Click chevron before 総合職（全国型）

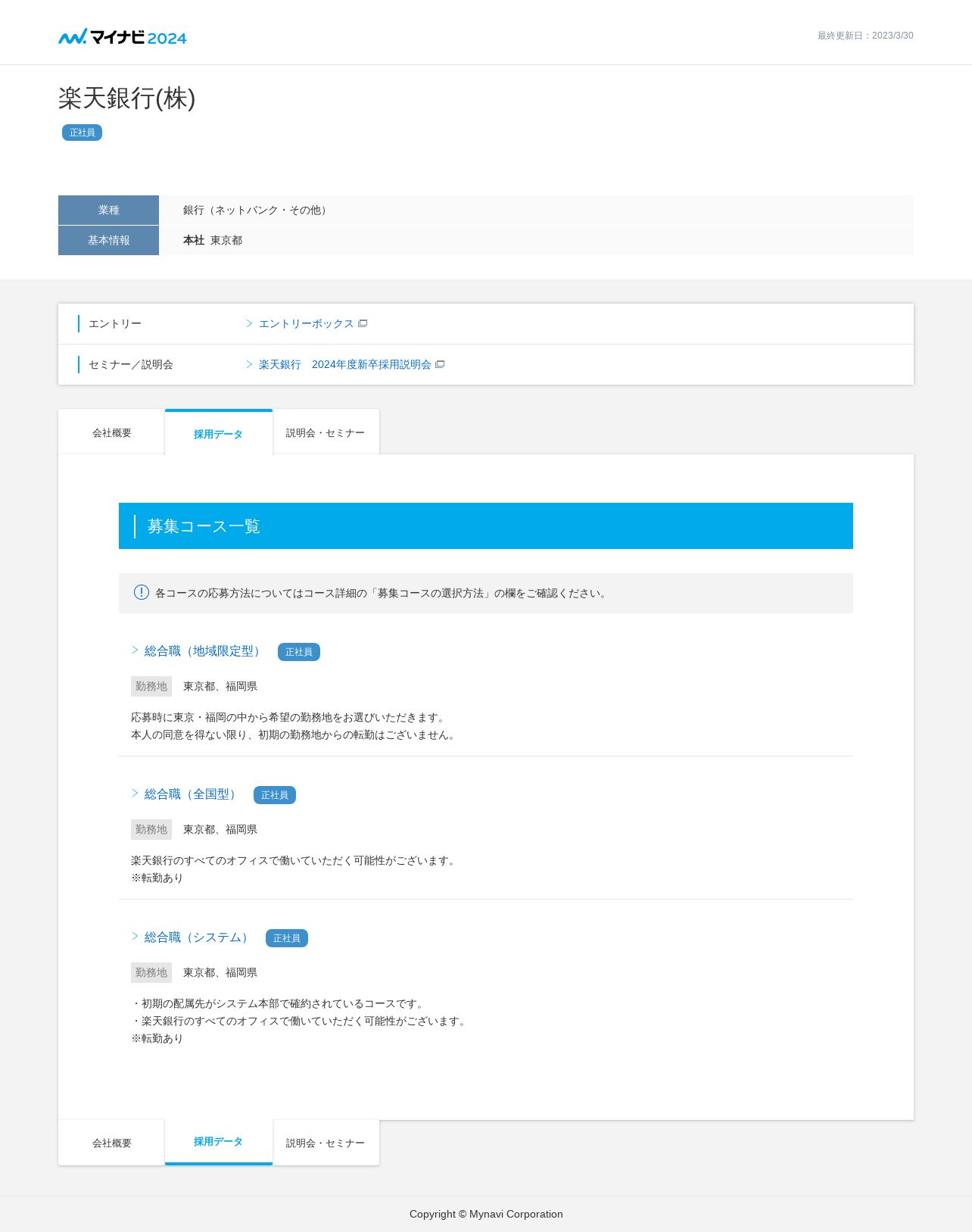click(x=135, y=793)
